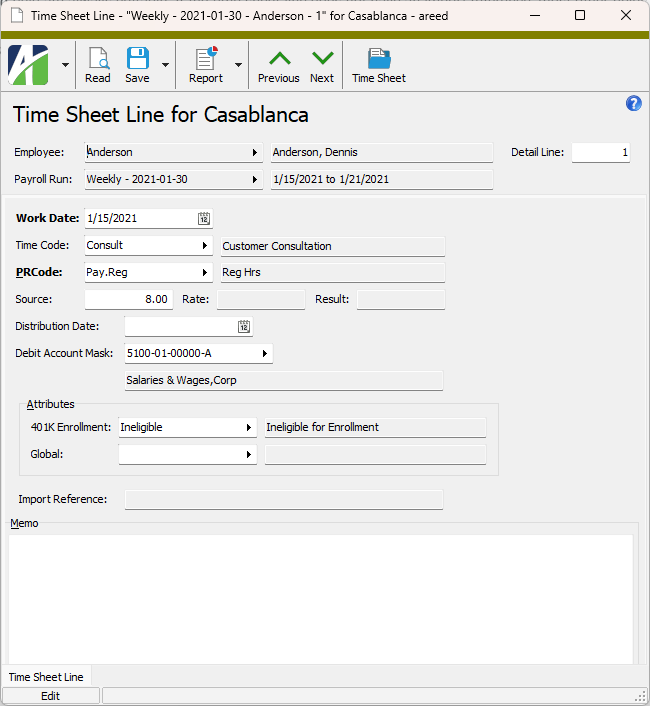Open the Save options dropdown arrow
This screenshot has height=706, width=650.
[x=166, y=65]
